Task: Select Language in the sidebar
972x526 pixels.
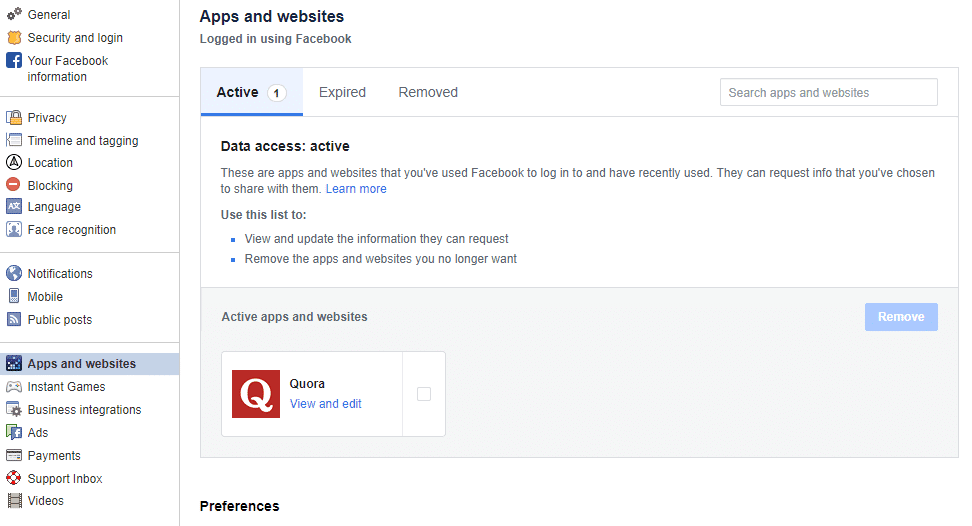Action: tap(54, 207)
